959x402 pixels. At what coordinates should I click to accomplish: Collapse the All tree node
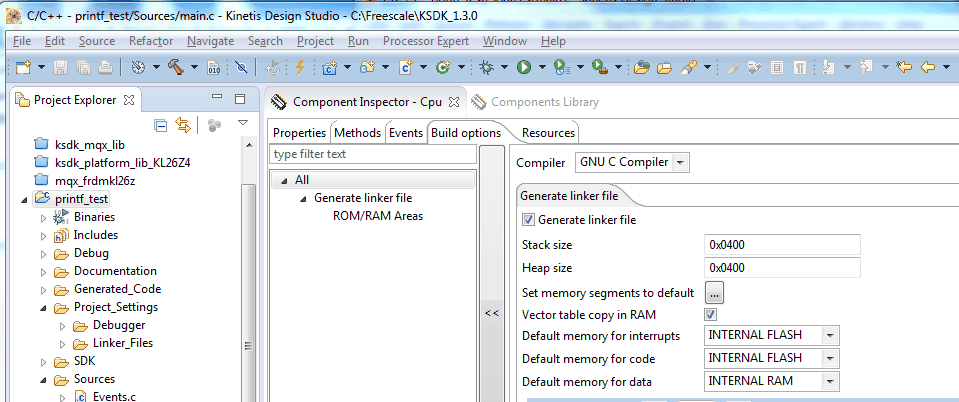[x=284, y=181]
